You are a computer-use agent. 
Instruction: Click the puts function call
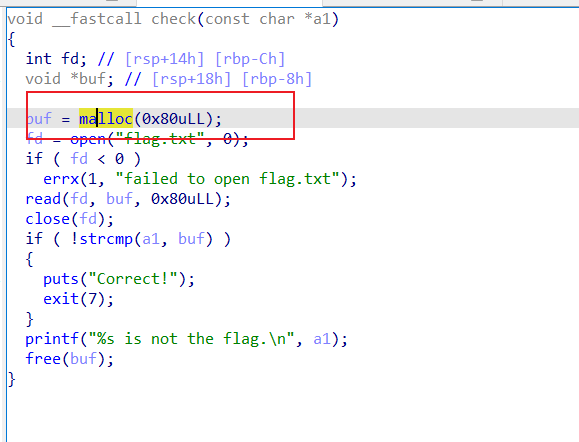coord(61,279)
